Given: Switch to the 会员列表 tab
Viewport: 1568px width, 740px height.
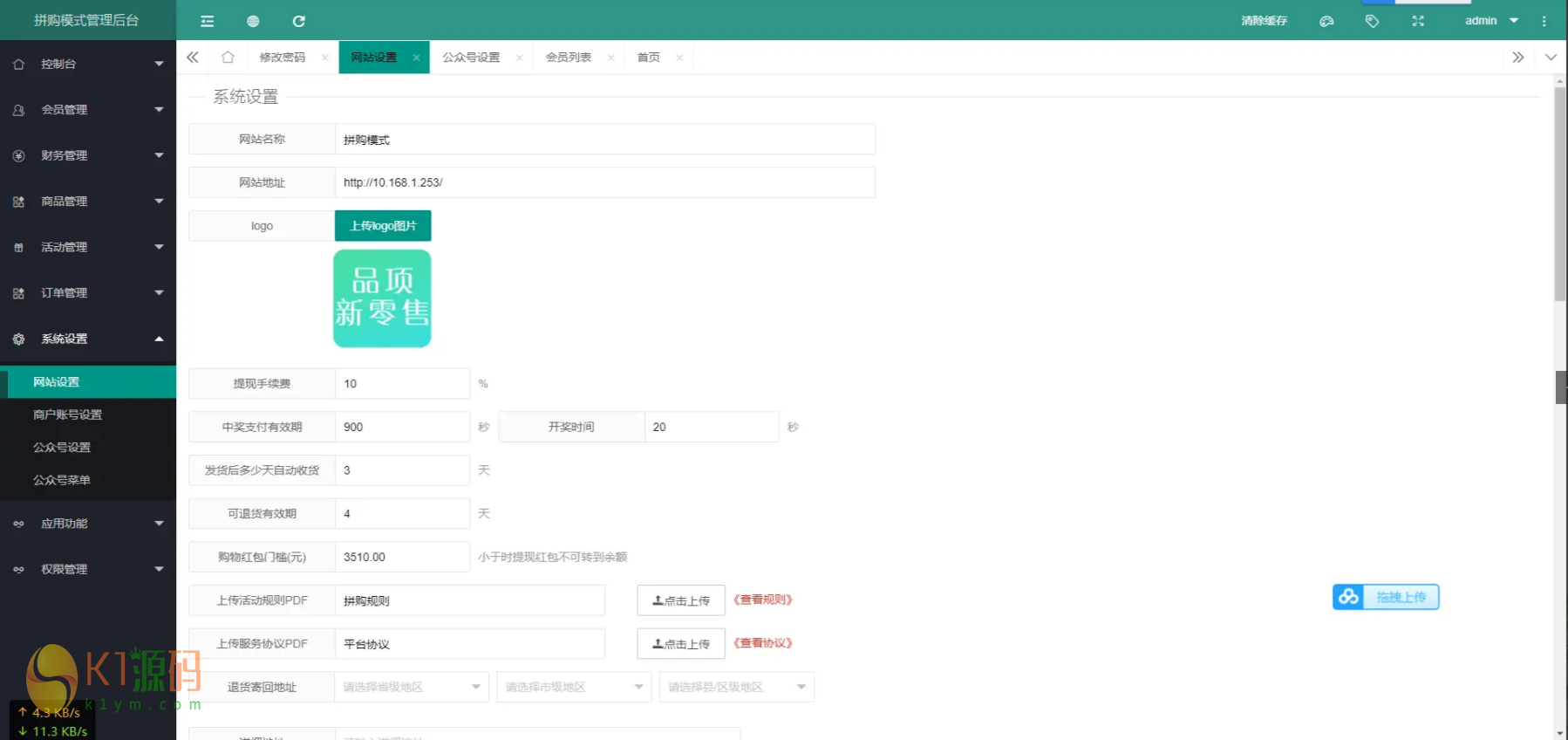Looking at the screenshot, I should [x=569, y=58].
